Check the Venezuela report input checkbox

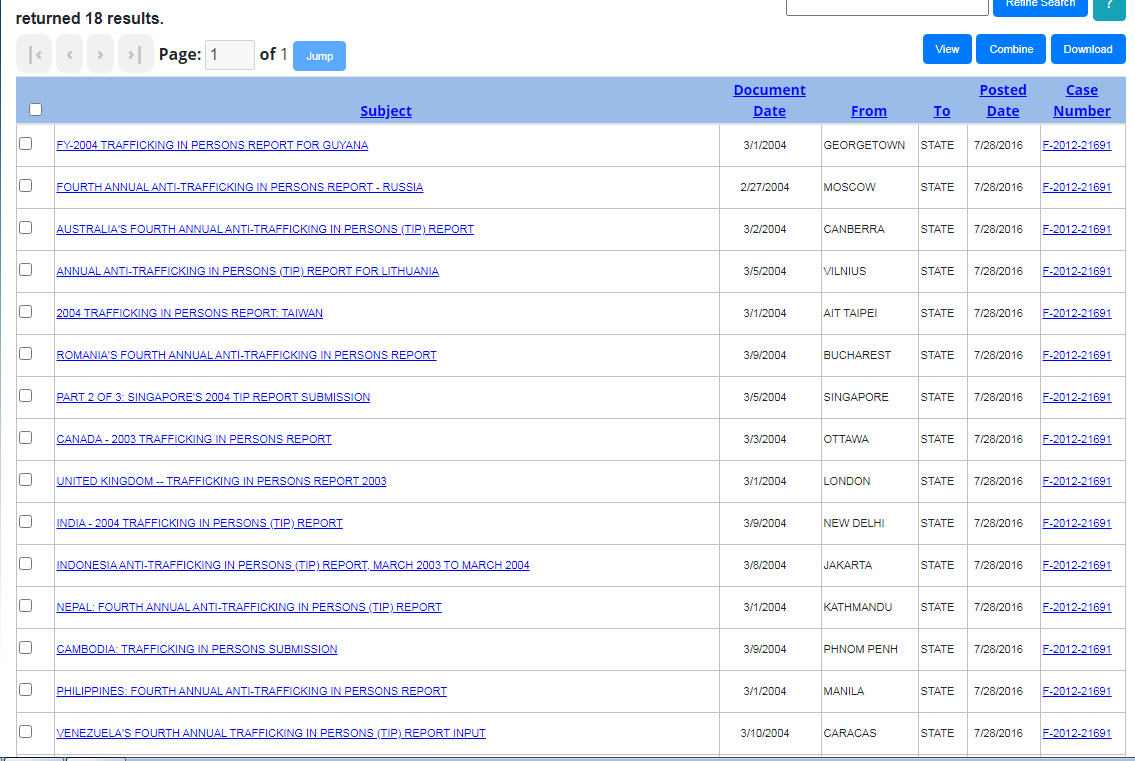click(x=26, y=731)
